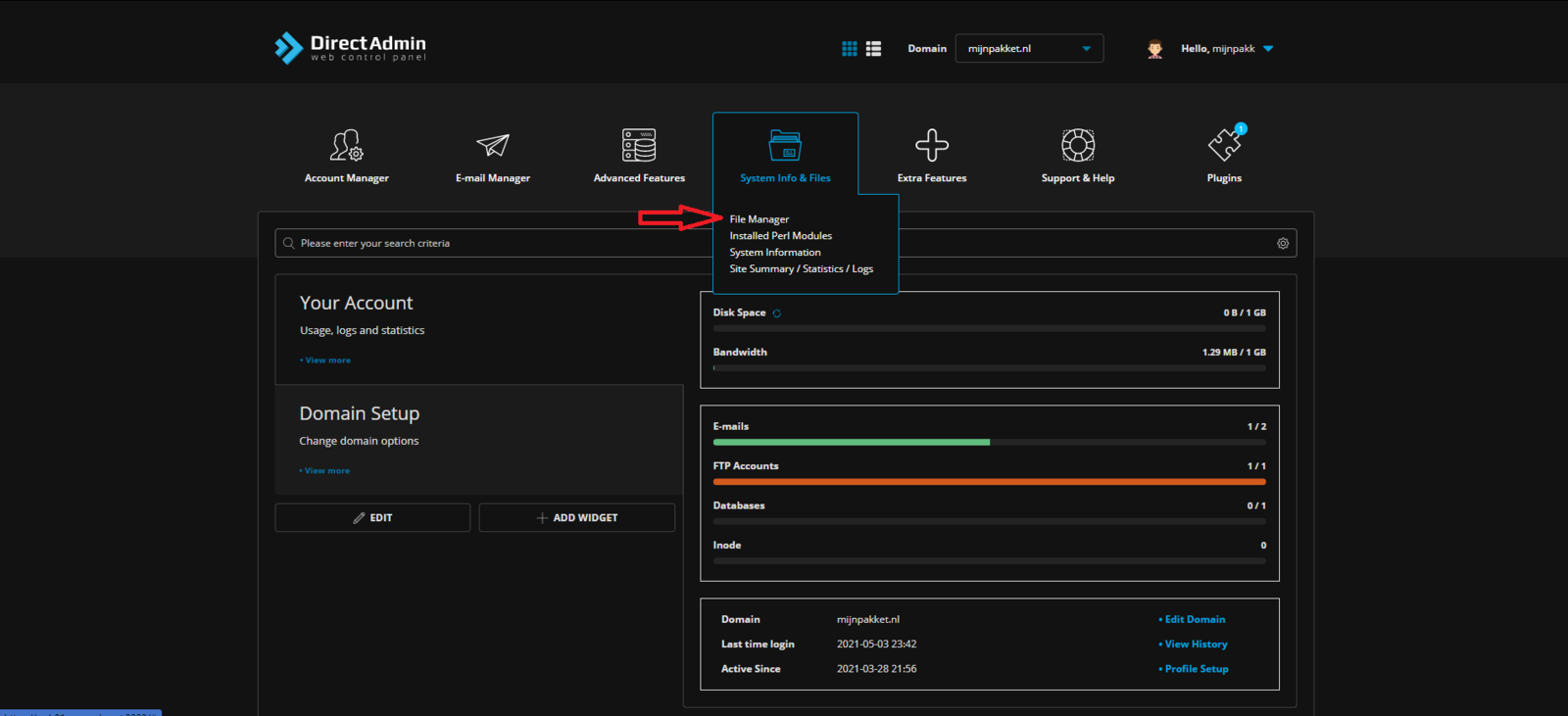Click the Your Account heading
This screenshot has height=716, width=1568.
tap(357, 304)
